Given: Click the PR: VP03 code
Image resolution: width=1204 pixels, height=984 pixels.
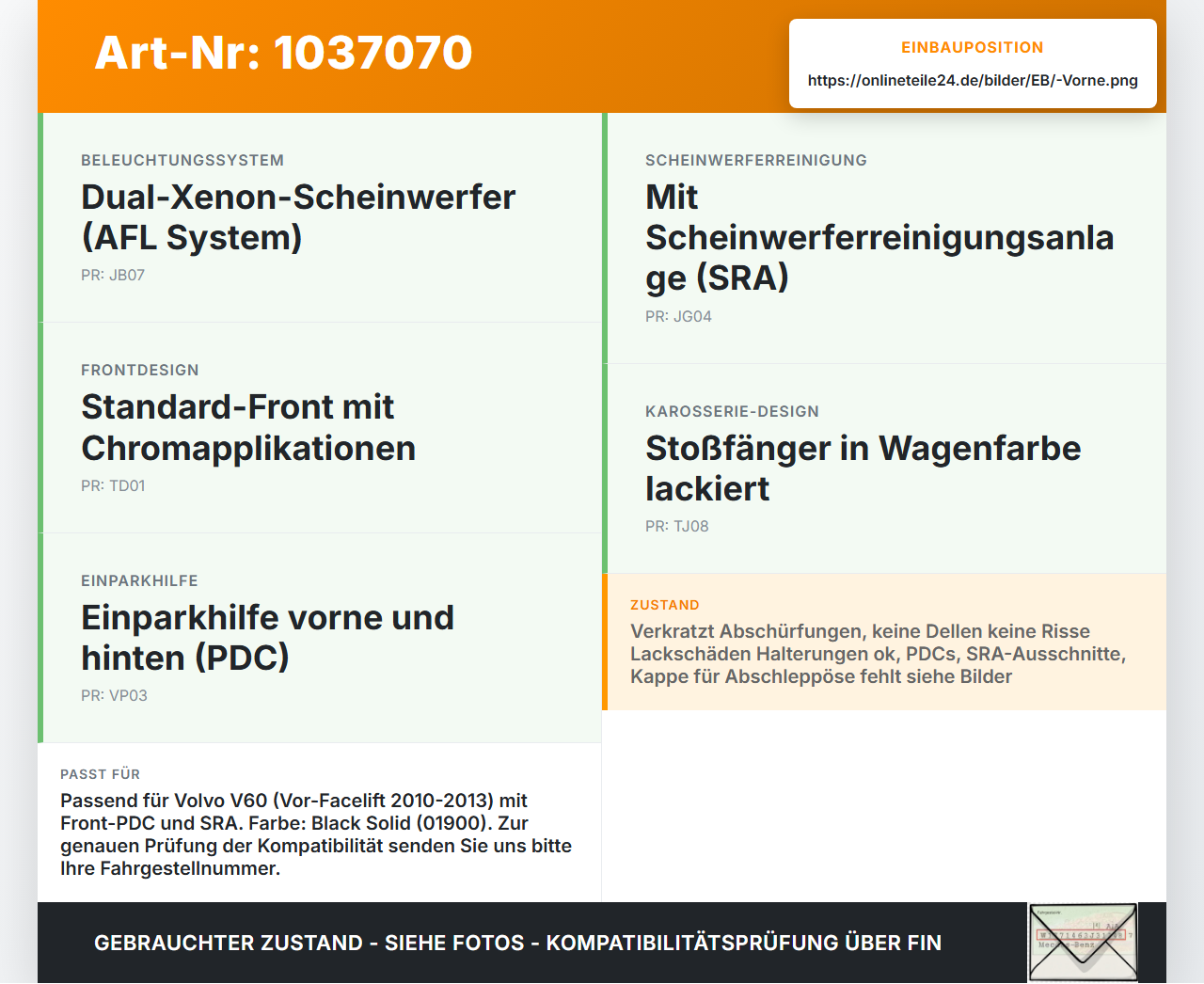Looking at the screenshot, I should [114, 695].
